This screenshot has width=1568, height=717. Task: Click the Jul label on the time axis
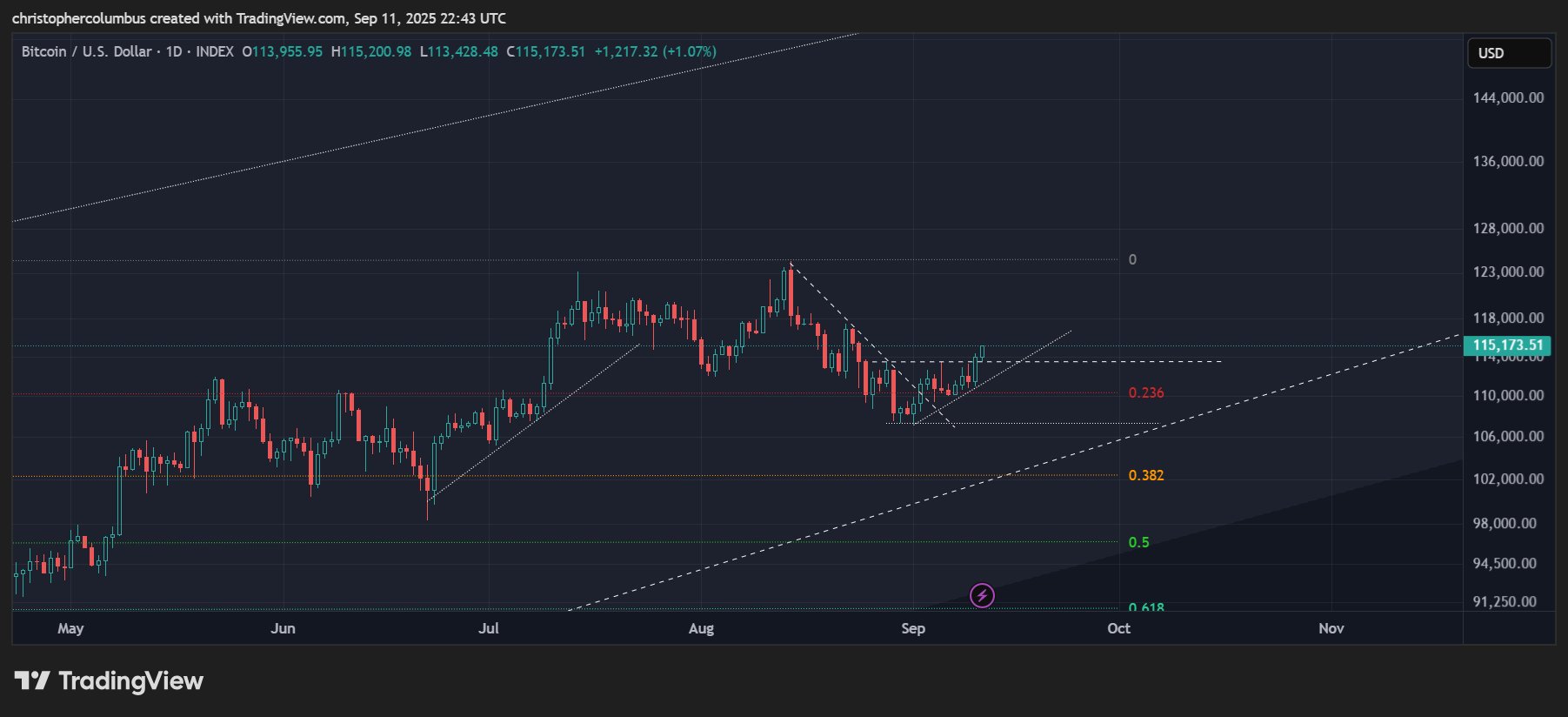(489, 628)
